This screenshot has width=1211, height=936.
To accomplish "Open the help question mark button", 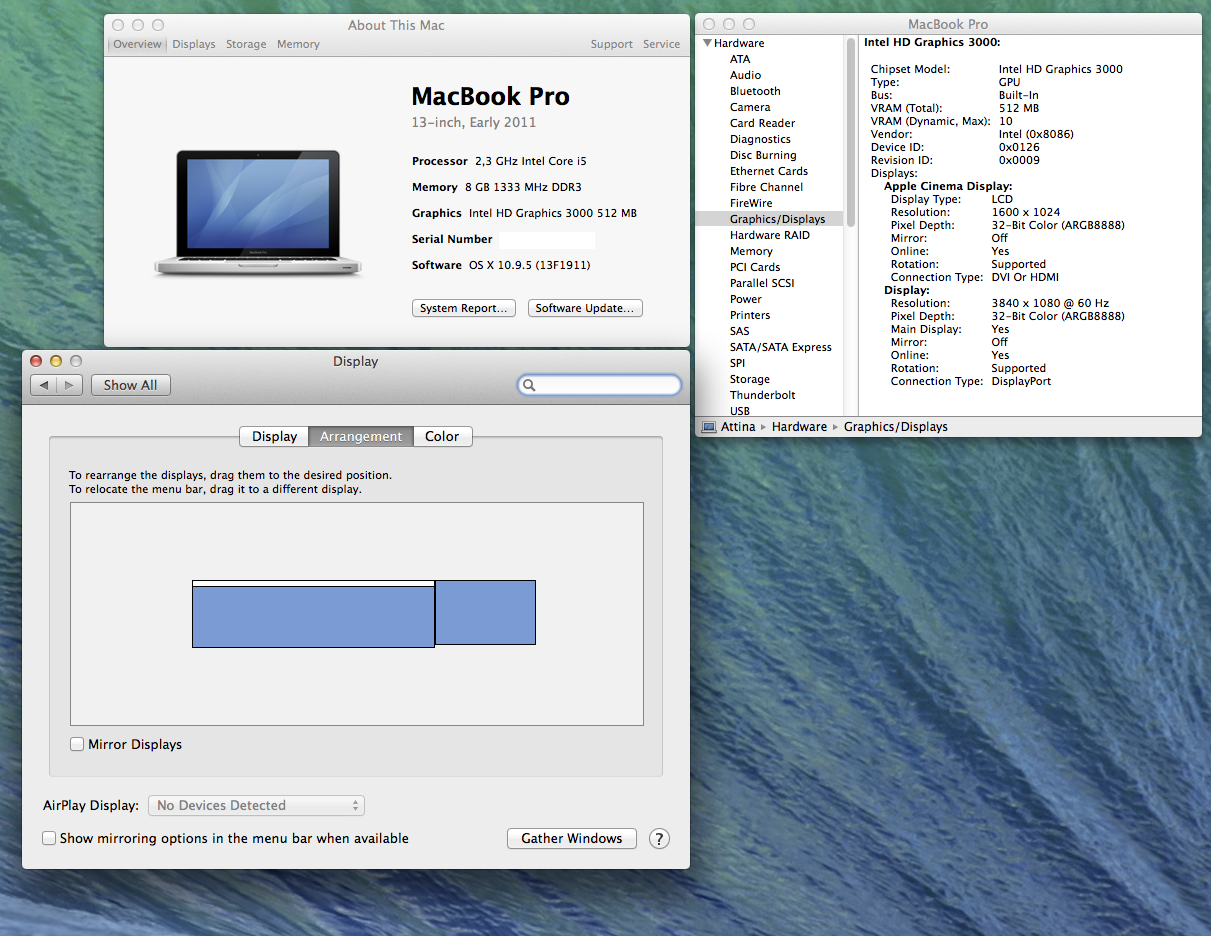I will [659, 839].
